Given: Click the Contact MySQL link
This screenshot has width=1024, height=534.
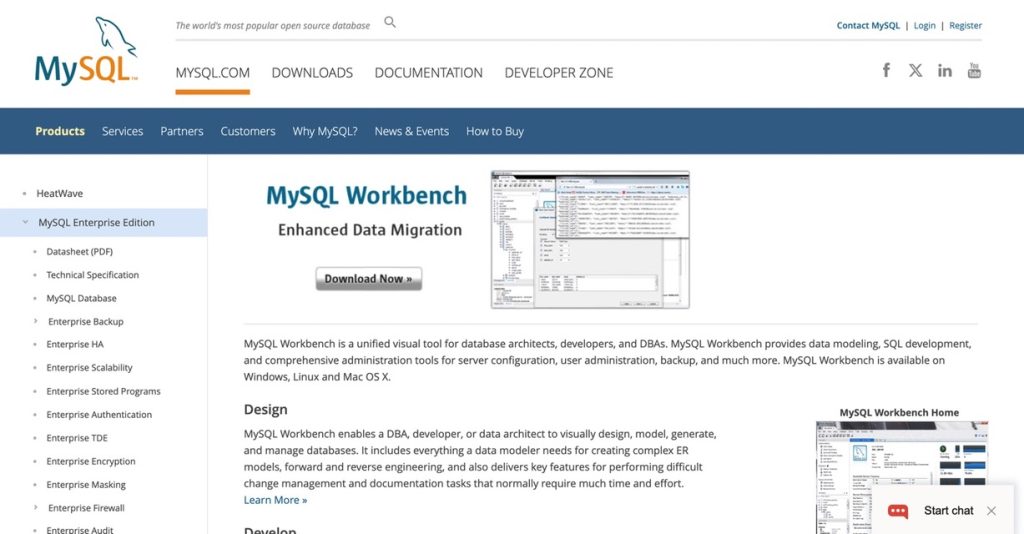Looking at the screenshot, I should point(868,25).
